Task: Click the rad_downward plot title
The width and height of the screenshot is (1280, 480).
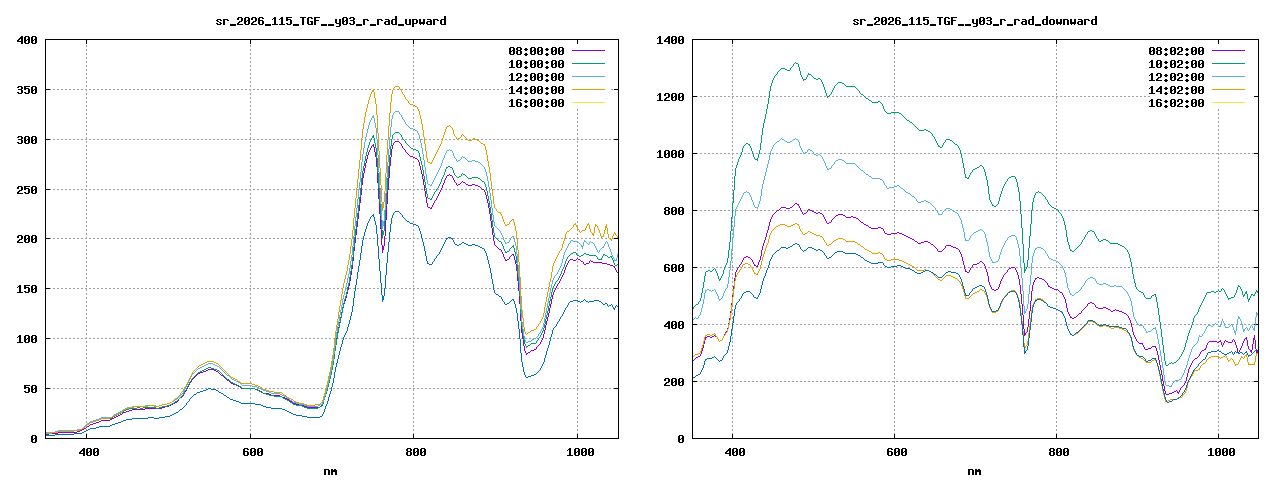Action: (x=974, y=20)
